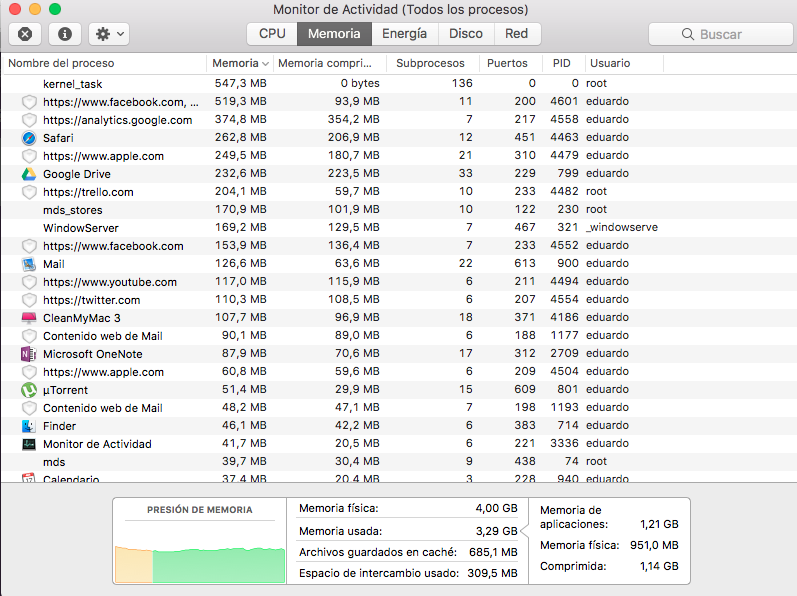
Task: Click the Buscar search field
Action: tap(720, 34)
